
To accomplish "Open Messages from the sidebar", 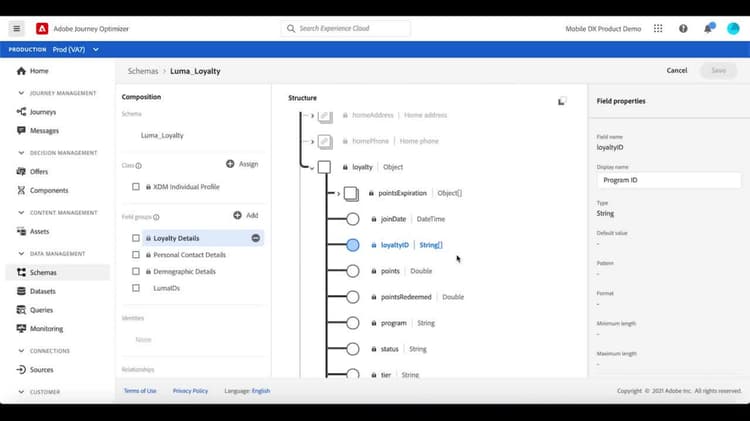I will click(44, 131).
